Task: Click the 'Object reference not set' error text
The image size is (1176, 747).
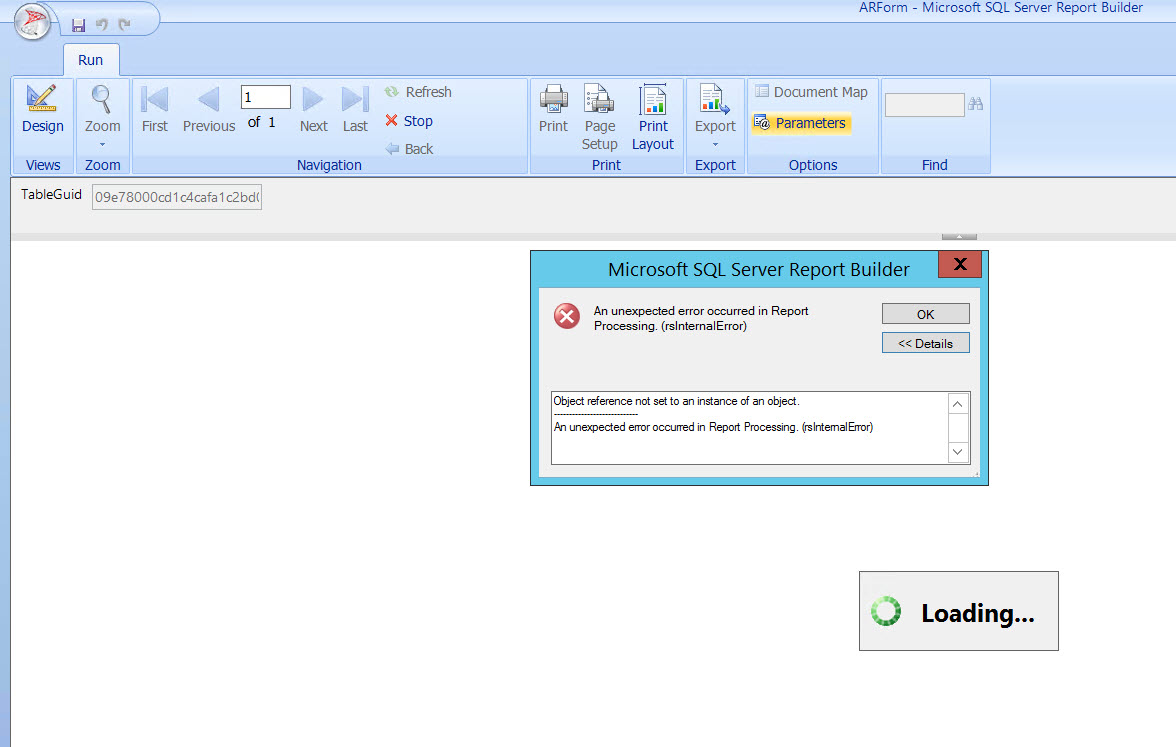Action: click(676, 401)
